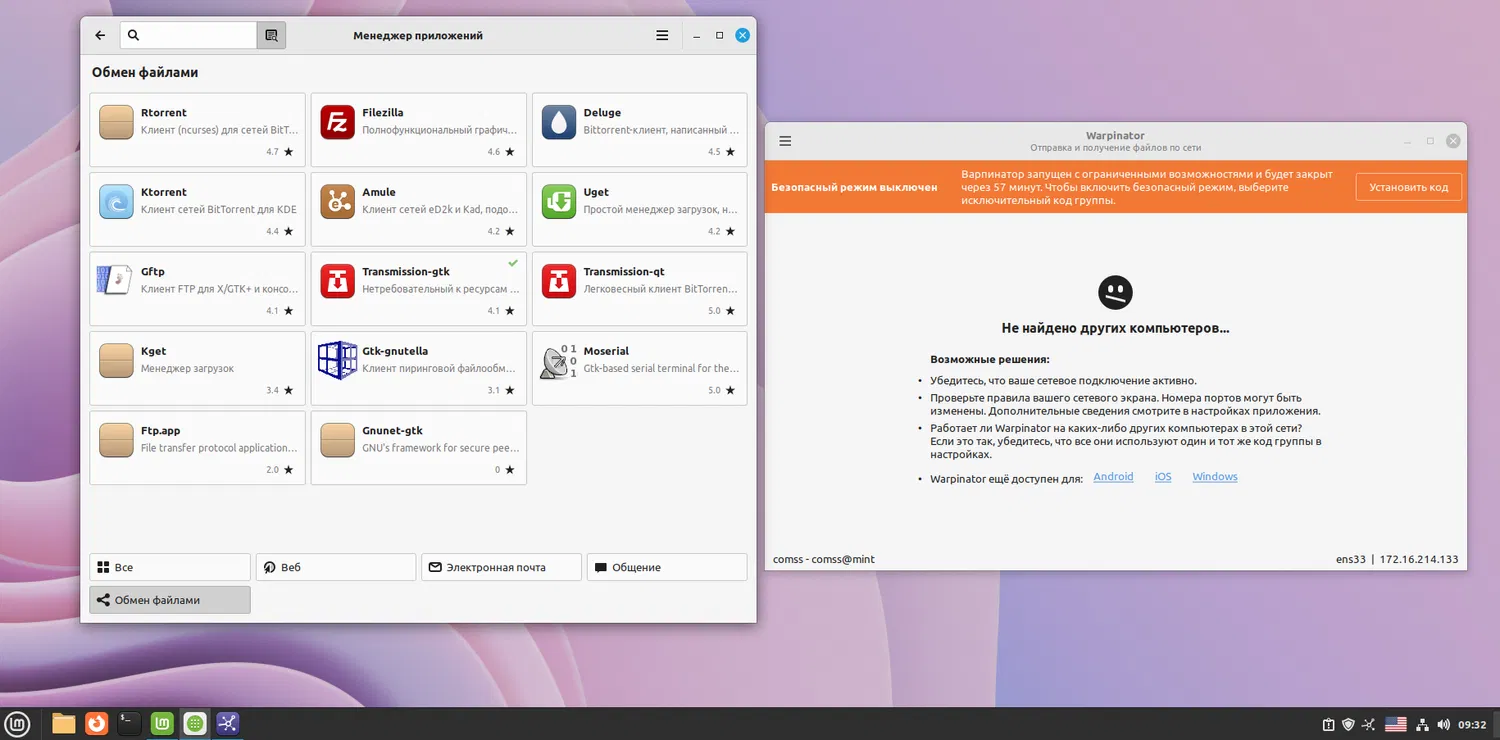Viewport: 1500px width, 740px height.
Task: Open the Filezilla app card
Action: click(x=419, y=130)
